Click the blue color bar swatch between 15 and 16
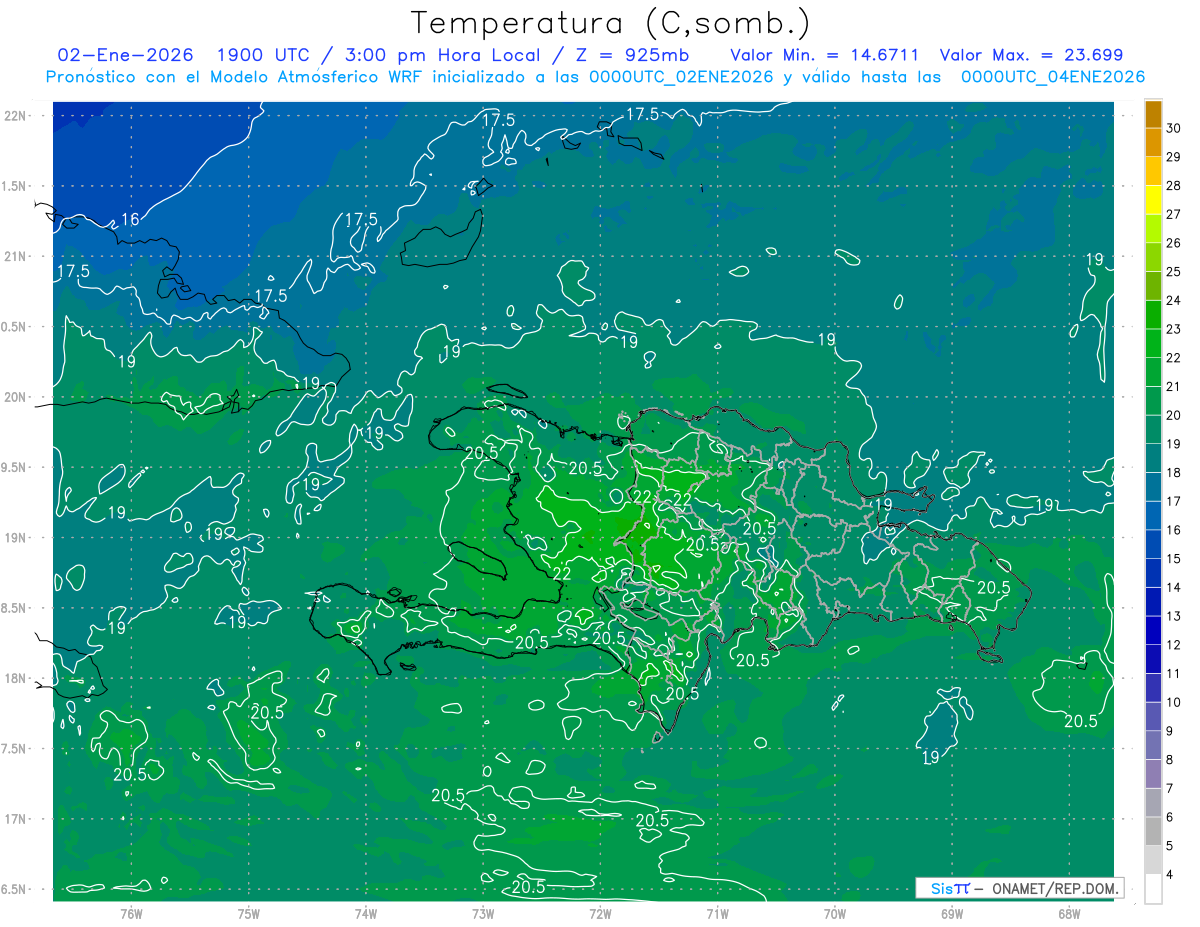The width and height of the screenshot is (1200, 927). tap(1153, 544)
